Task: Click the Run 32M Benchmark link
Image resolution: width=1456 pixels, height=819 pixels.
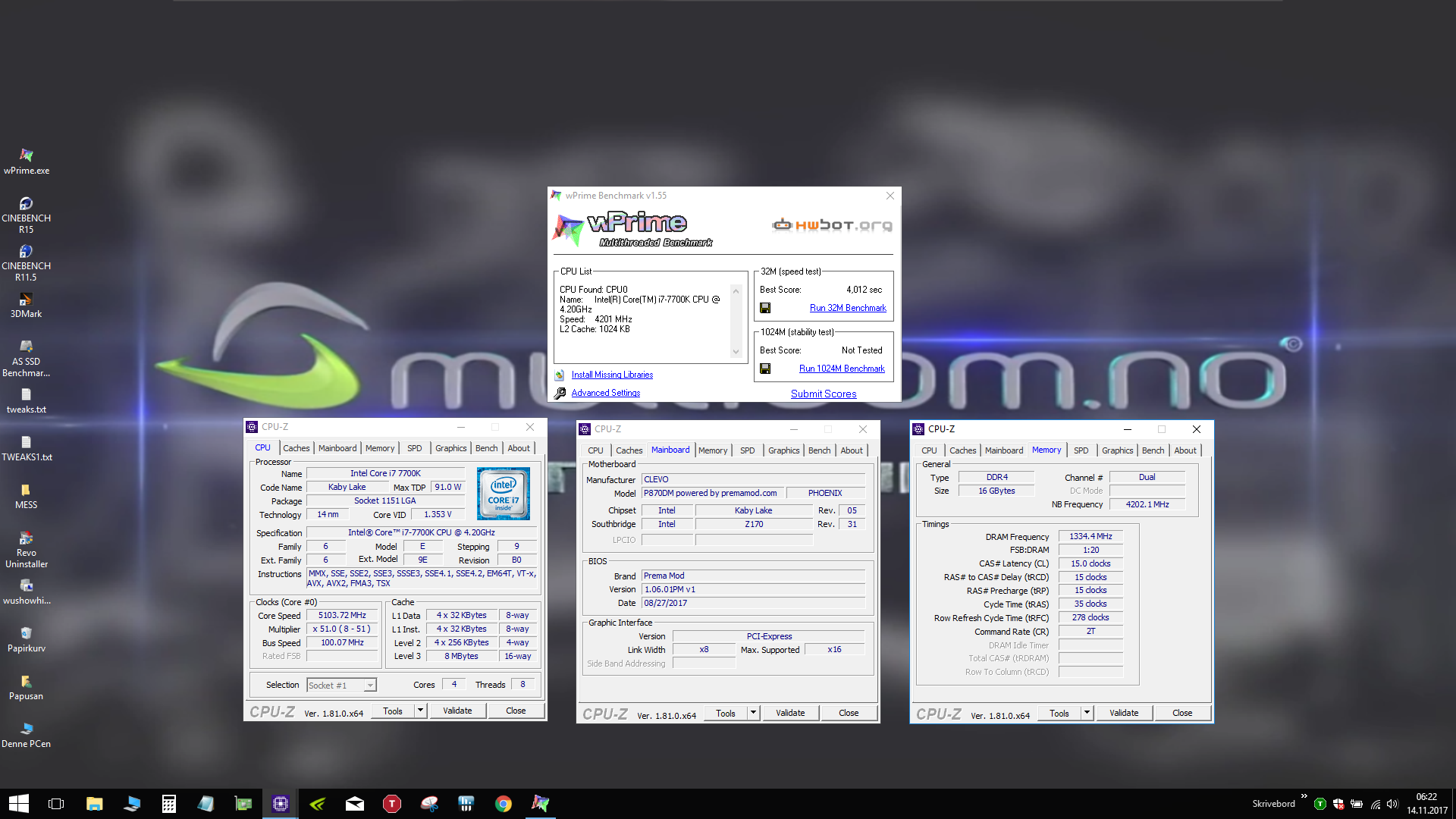Action: pyautogui.click(x=848, y=308)
